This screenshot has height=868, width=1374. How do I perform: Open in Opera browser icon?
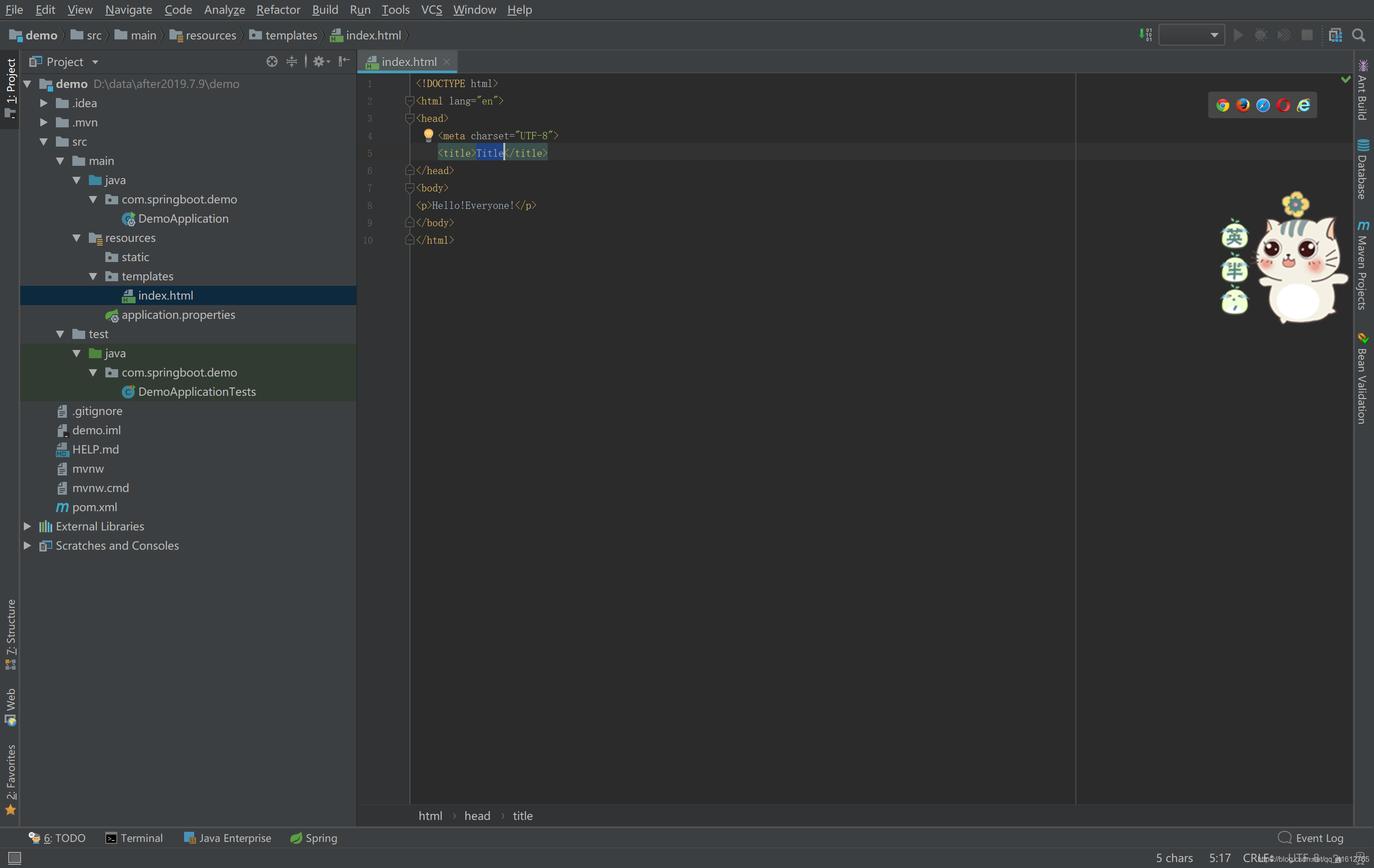point(1283,105)
